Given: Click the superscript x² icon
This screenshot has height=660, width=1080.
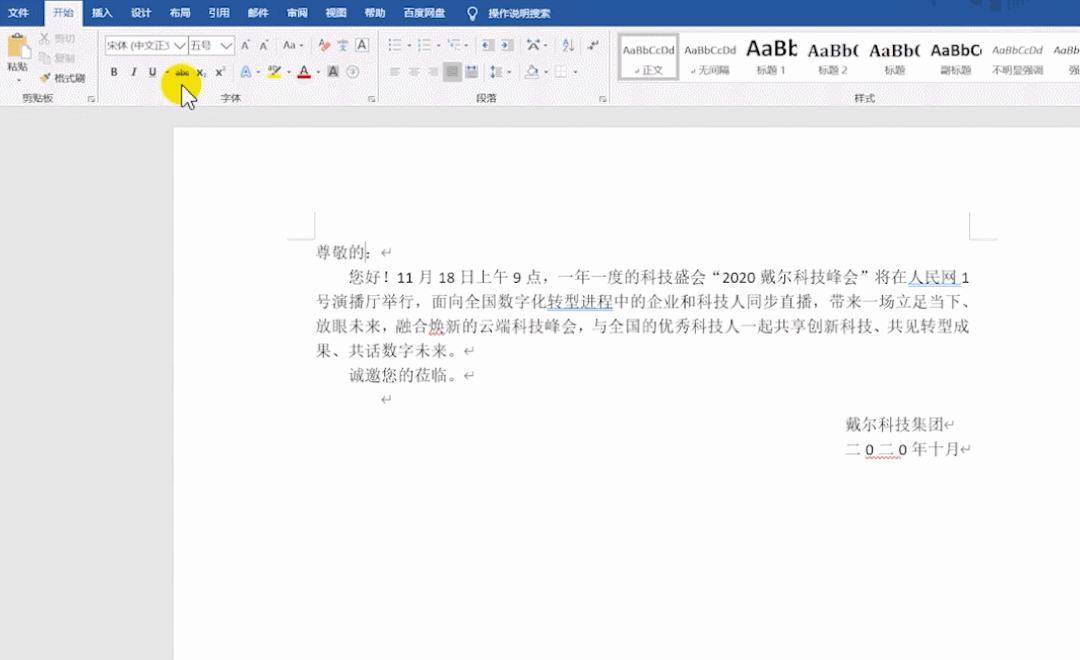Looking at the screenshot, I should pyautogui.click(x=220, y=72).
